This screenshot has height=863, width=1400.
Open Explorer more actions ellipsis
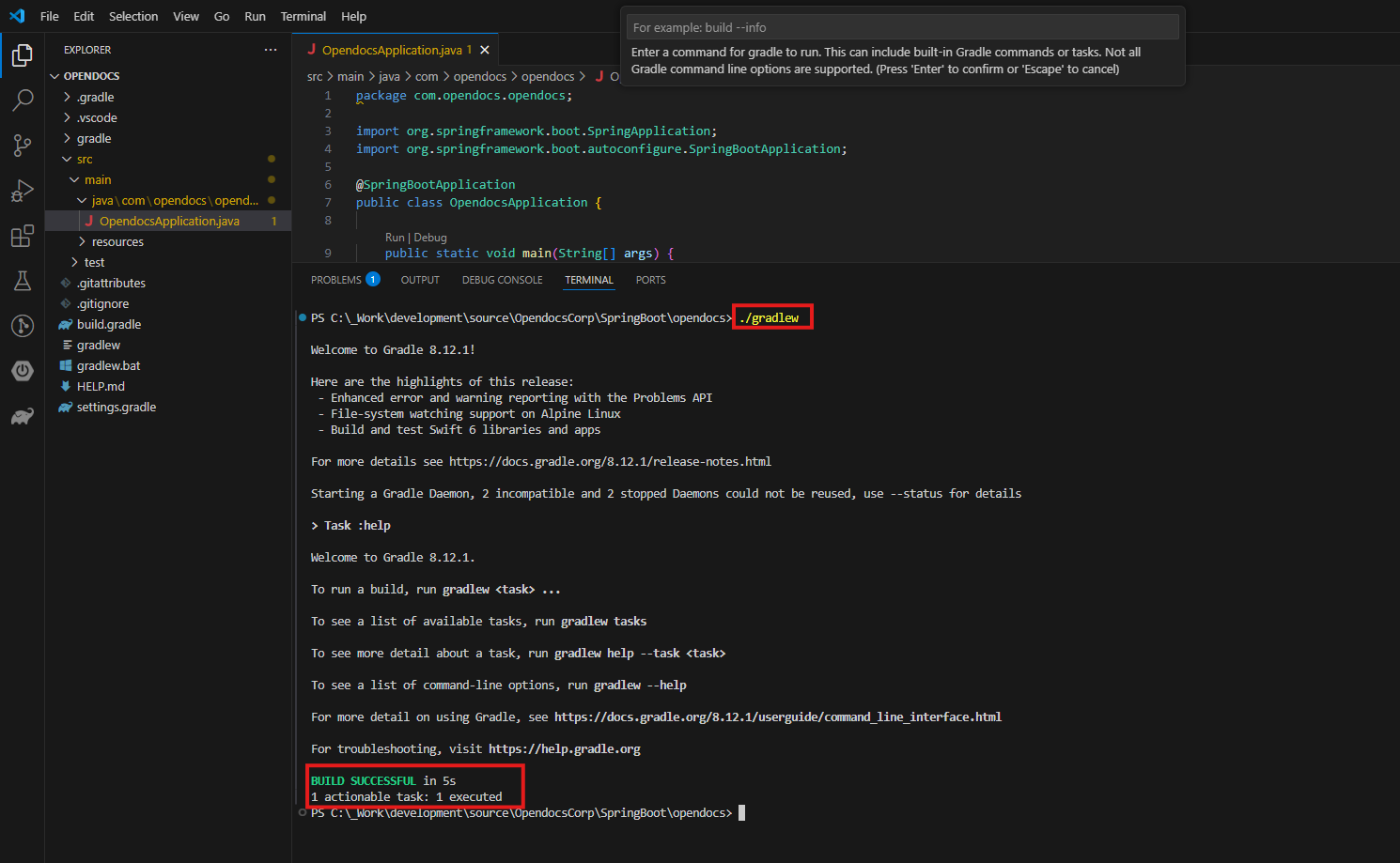271,50
